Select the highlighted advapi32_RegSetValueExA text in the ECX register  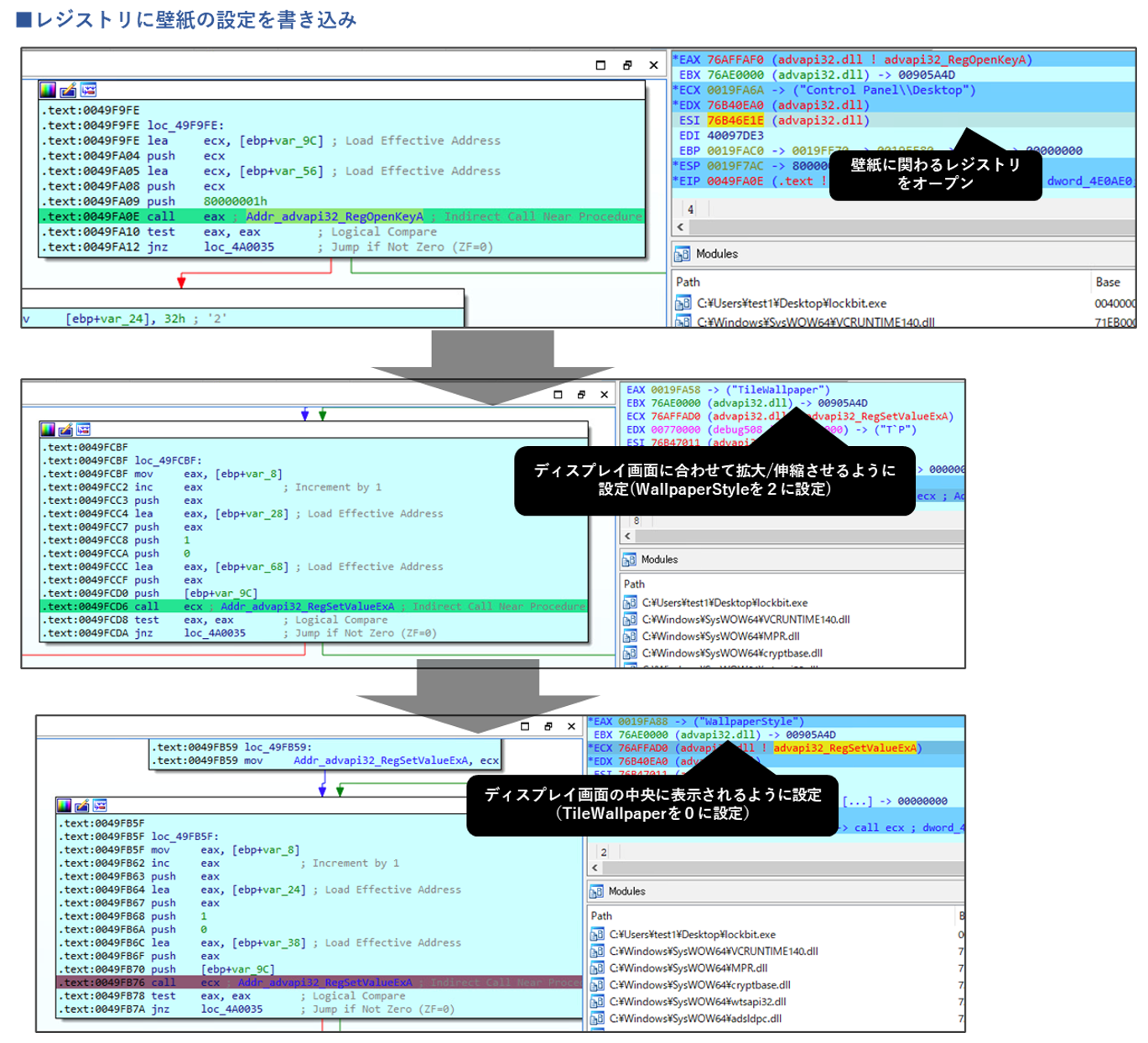845,748
